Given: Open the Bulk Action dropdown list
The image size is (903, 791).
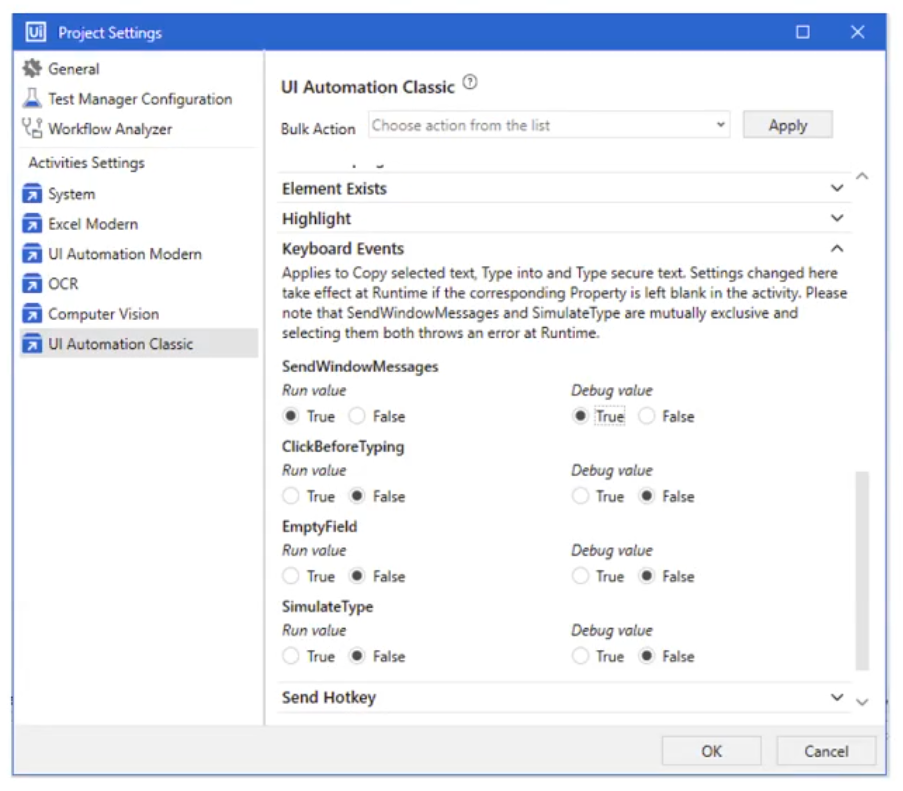Looking at the screenshot, I should tap(549, 125).
